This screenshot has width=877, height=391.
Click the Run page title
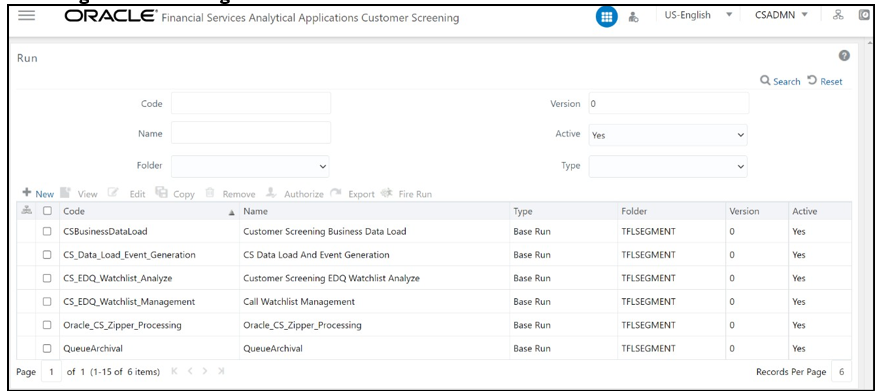(x=27, y=58)
